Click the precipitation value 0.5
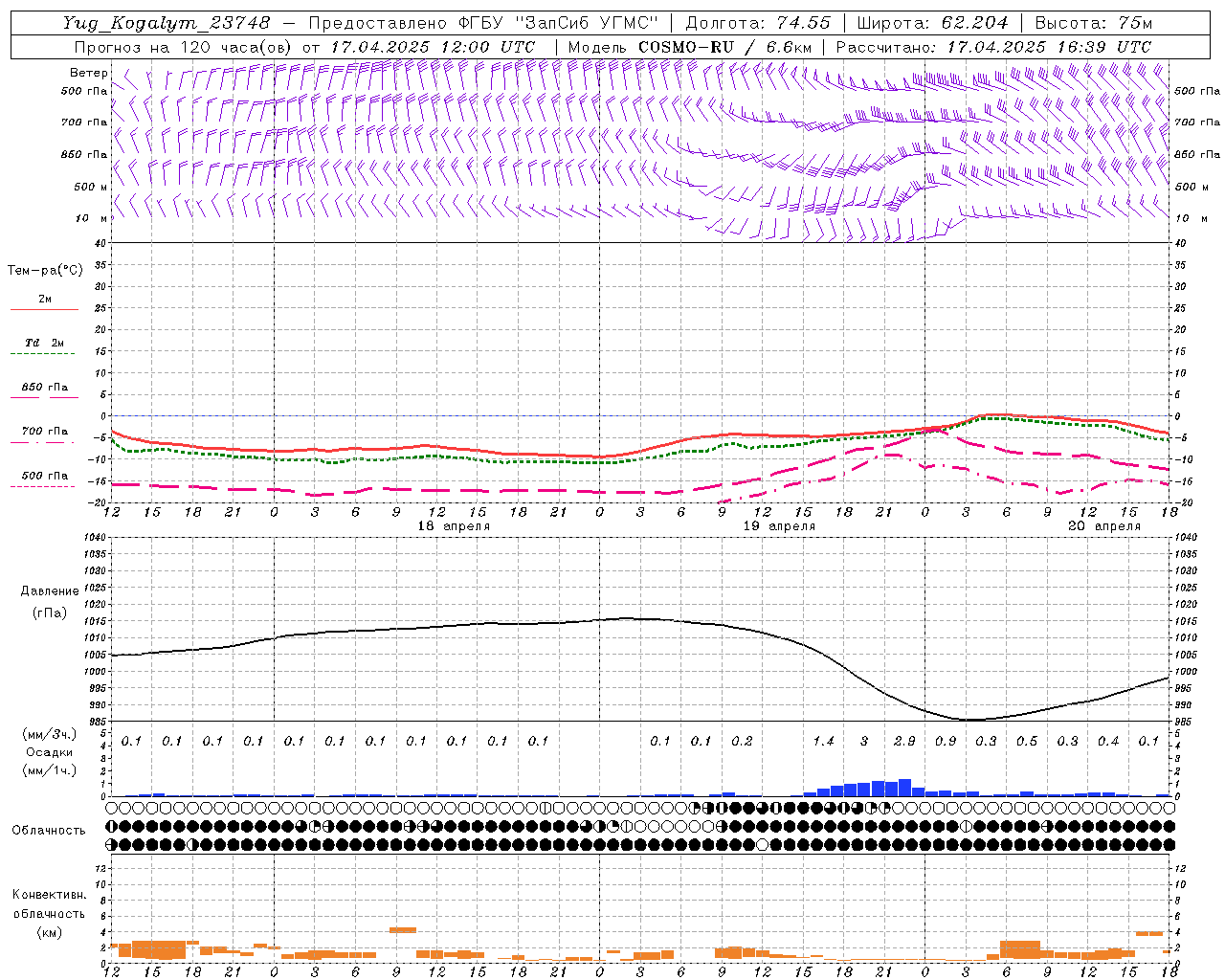 click(1027, 741)
